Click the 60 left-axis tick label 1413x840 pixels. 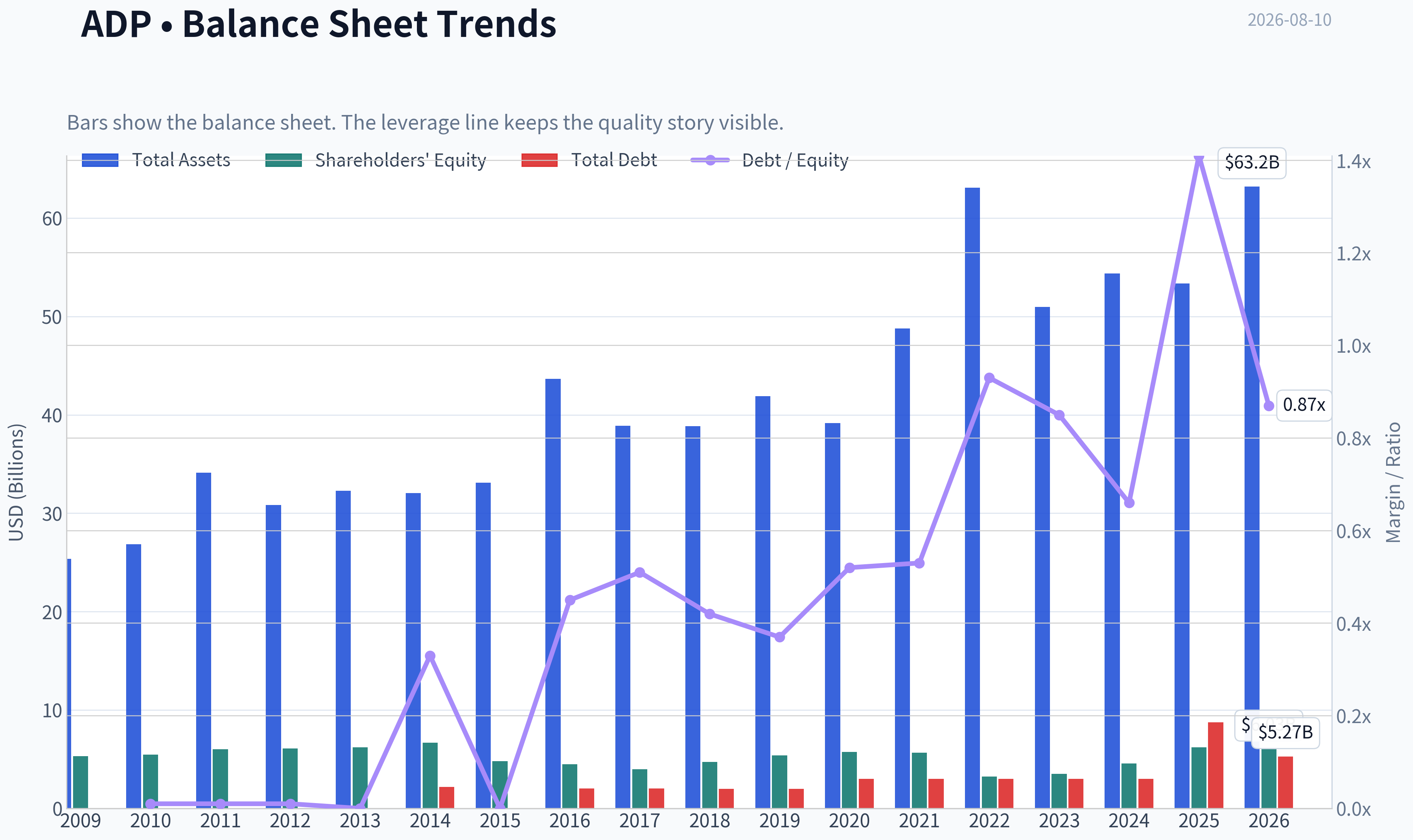click(52, 218)
